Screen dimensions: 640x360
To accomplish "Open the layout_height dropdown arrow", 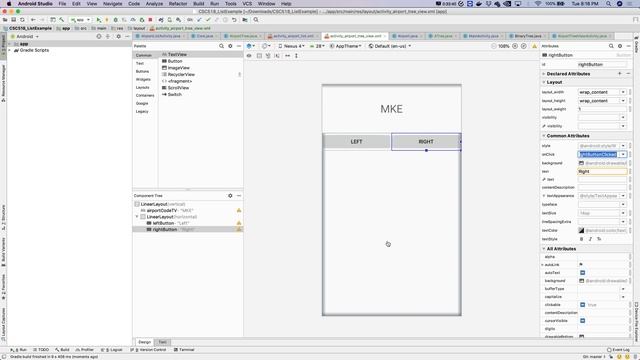I will [x=623, y=101].
